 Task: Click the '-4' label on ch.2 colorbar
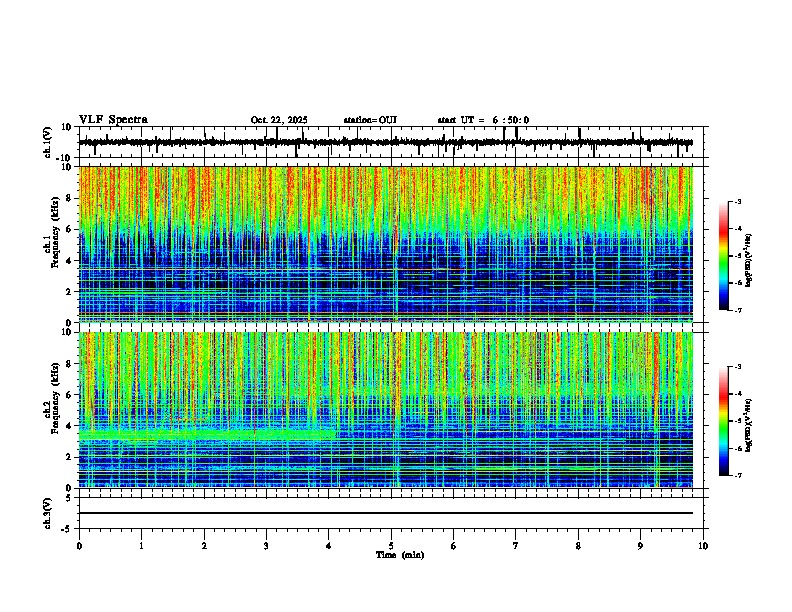click(x=737, y=394)
